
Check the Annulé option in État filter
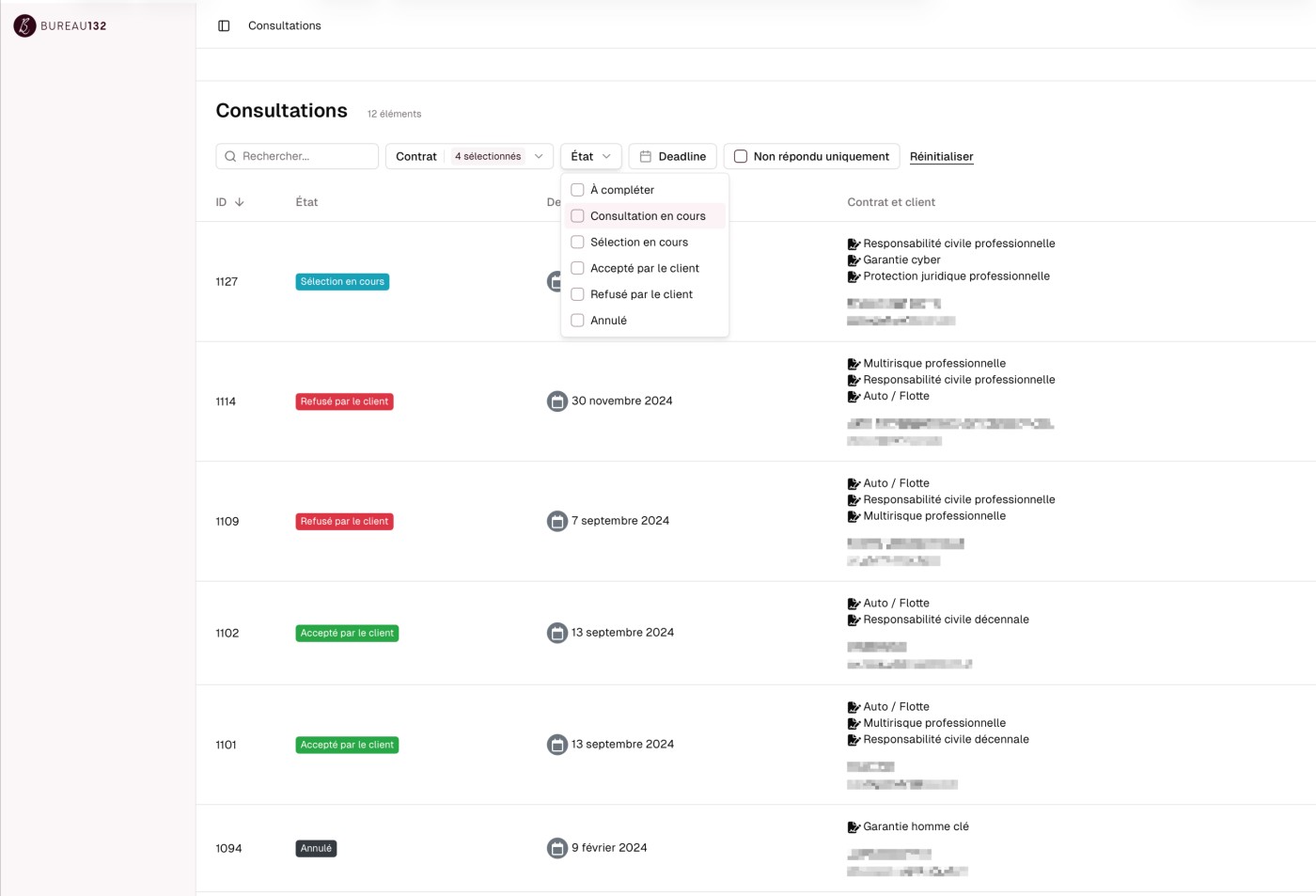tap(577, 320)
